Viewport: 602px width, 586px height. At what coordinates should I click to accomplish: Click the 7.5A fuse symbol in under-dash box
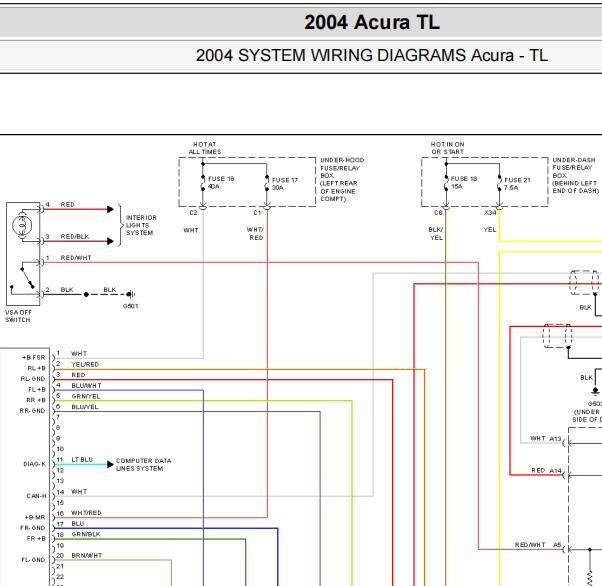pos(499,184)
